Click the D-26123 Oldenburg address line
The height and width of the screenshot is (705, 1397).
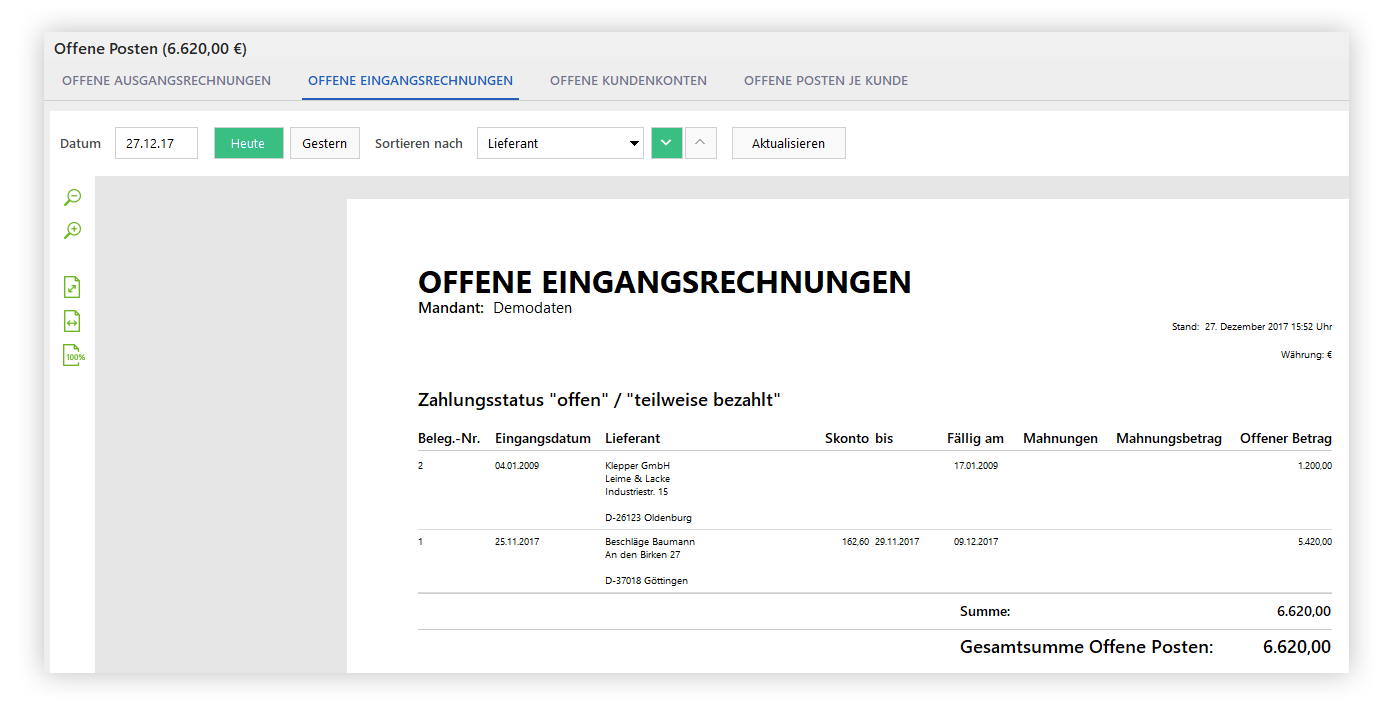(x=648, y=518)
